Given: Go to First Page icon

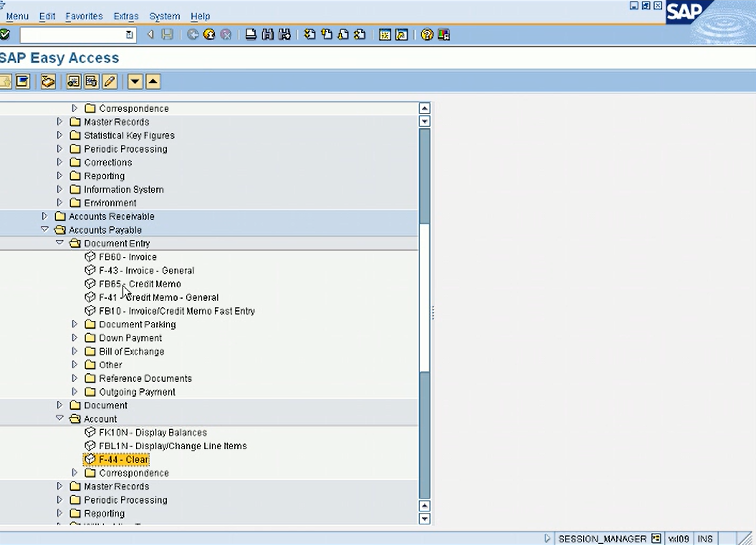Looking at the screenshot, I should click(310, 35).
